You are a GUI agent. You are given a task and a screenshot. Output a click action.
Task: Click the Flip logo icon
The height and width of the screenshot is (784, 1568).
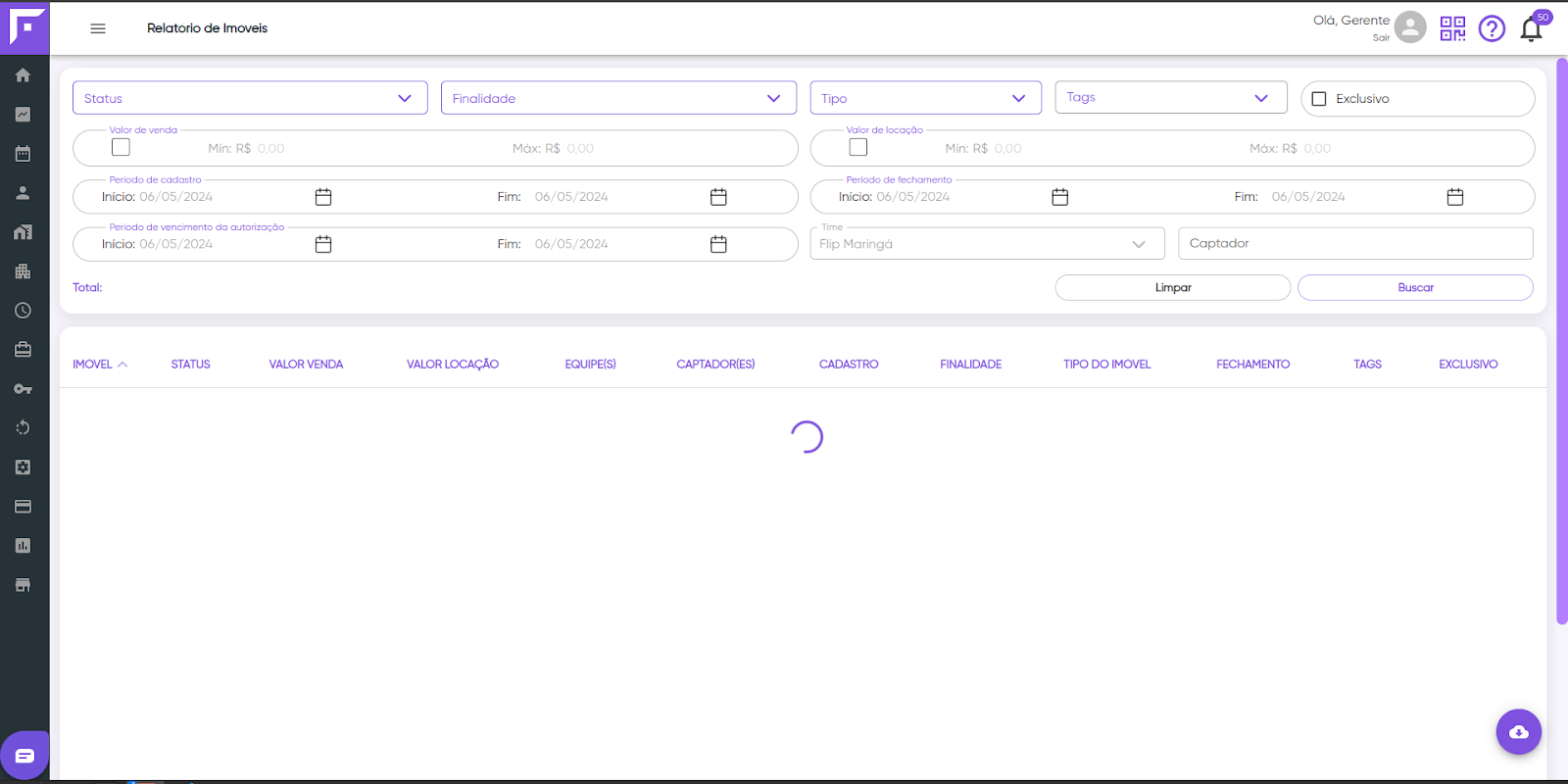pyautogui.click(x=25, y=27)
